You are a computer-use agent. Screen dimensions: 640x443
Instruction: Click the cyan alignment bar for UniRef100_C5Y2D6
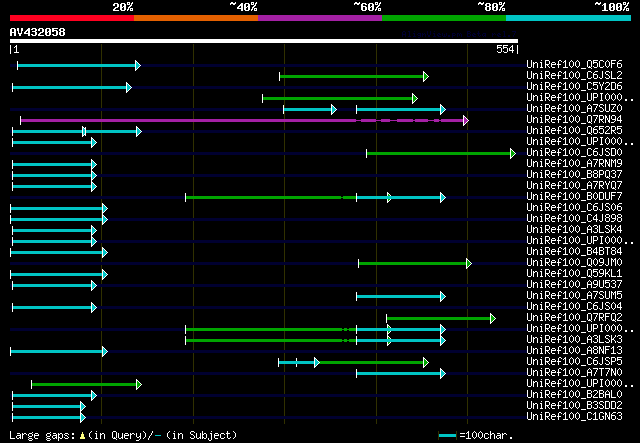[x=72, y=87]
